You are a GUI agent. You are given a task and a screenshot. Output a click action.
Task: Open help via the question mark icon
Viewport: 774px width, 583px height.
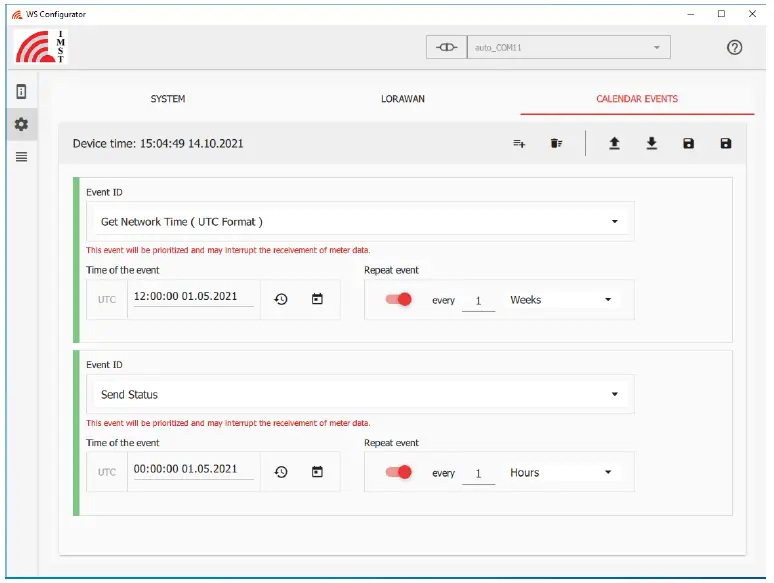(x=734, y=47)
